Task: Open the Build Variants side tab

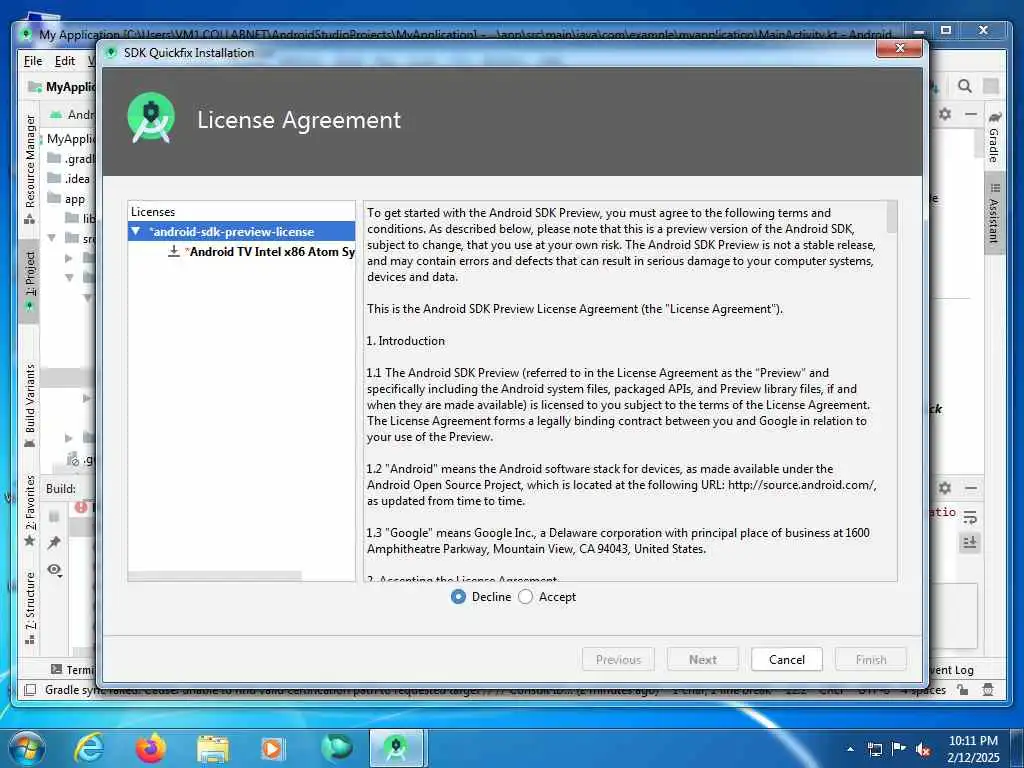Action: click(30, 405)
